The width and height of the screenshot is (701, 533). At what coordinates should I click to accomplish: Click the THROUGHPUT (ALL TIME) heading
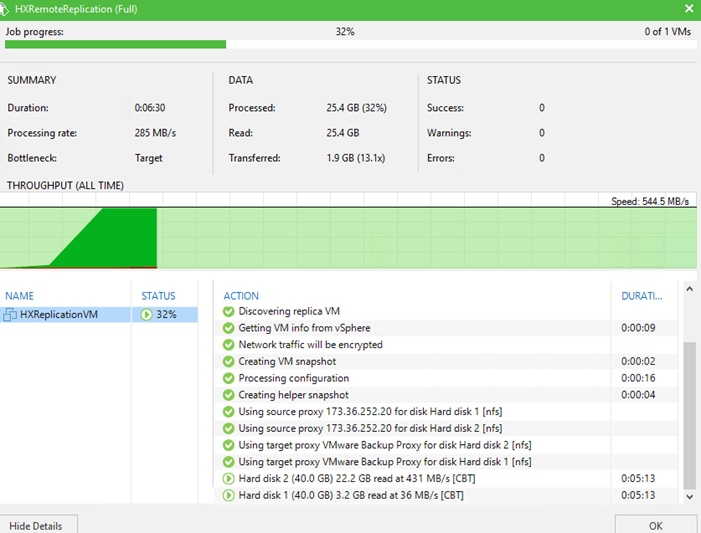[65, 186]
